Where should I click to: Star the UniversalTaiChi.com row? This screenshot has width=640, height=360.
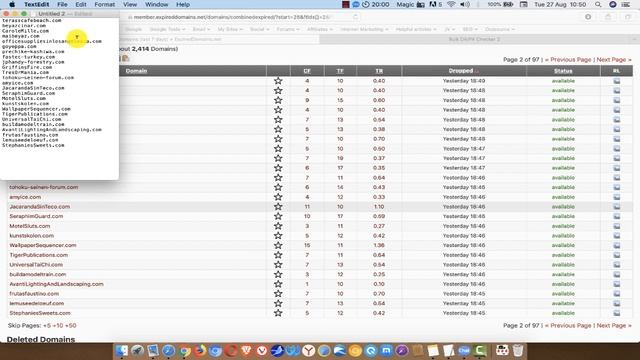coord(278,264)
